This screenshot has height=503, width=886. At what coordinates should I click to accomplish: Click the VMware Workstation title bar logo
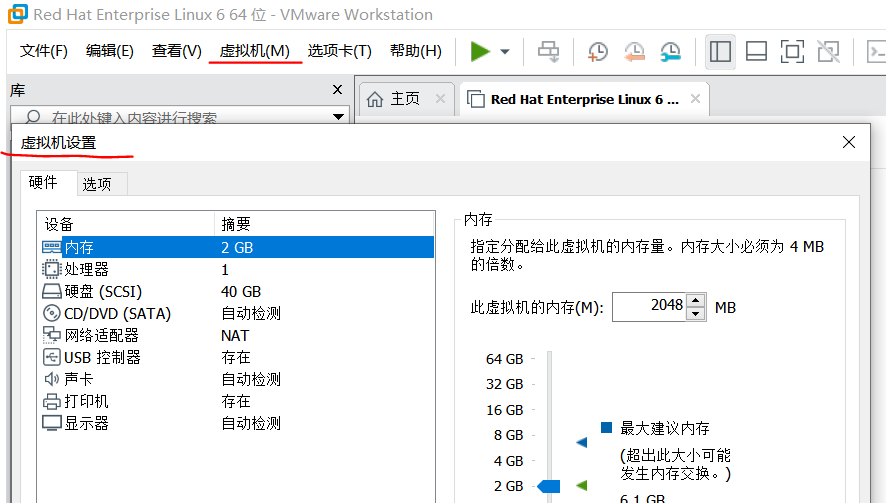18,14
